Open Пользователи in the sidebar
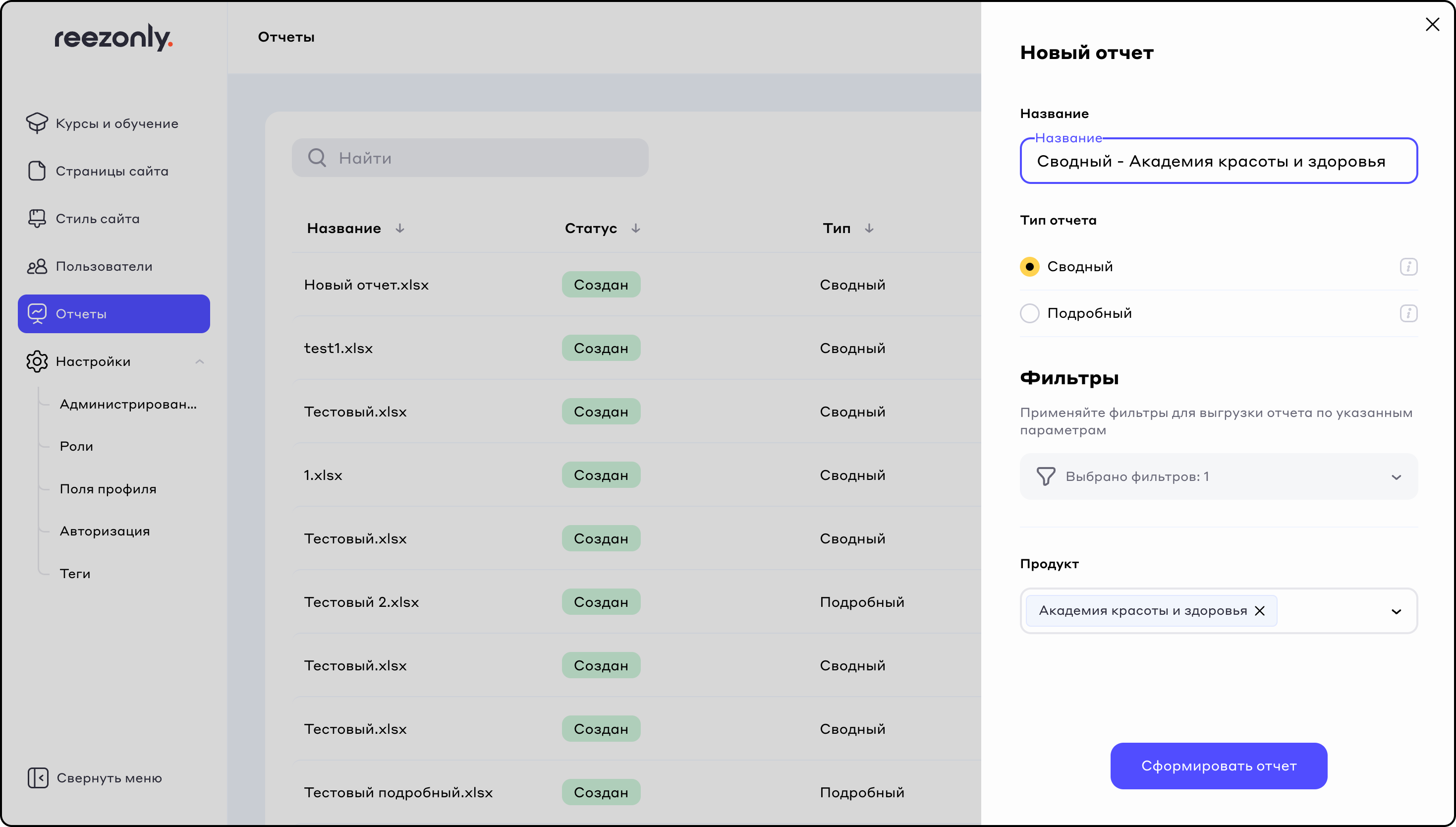The image size is (1456, 827). click(x=104, y=266)
